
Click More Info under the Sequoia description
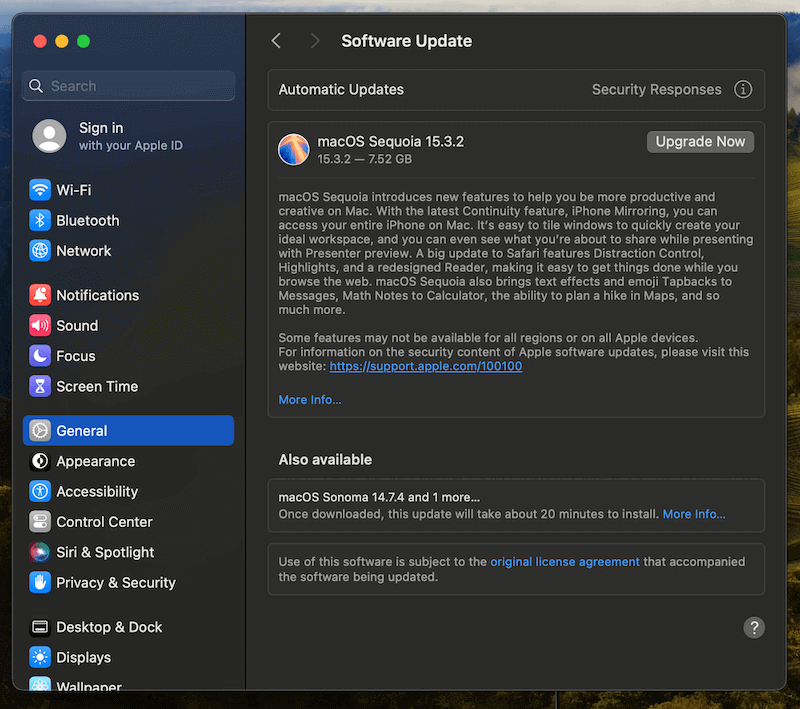point(310,399)
